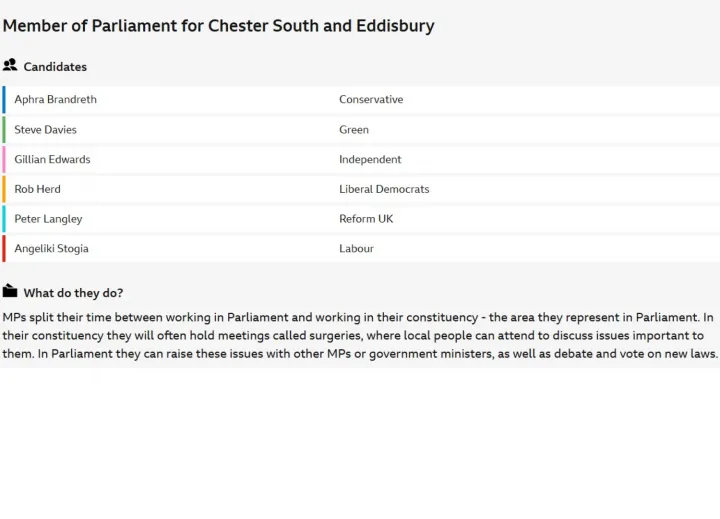
Task: Select candidate Aphra Brandreth
Action: [x=55, y=100]
